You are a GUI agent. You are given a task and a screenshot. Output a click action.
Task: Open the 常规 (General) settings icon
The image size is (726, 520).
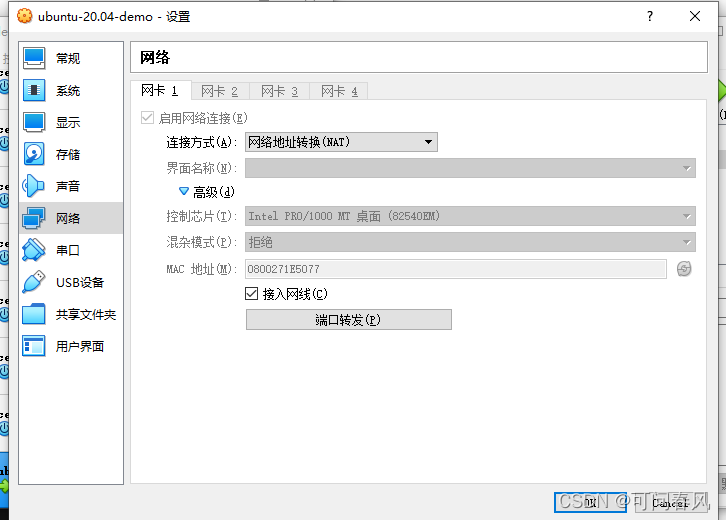point(34,58)
